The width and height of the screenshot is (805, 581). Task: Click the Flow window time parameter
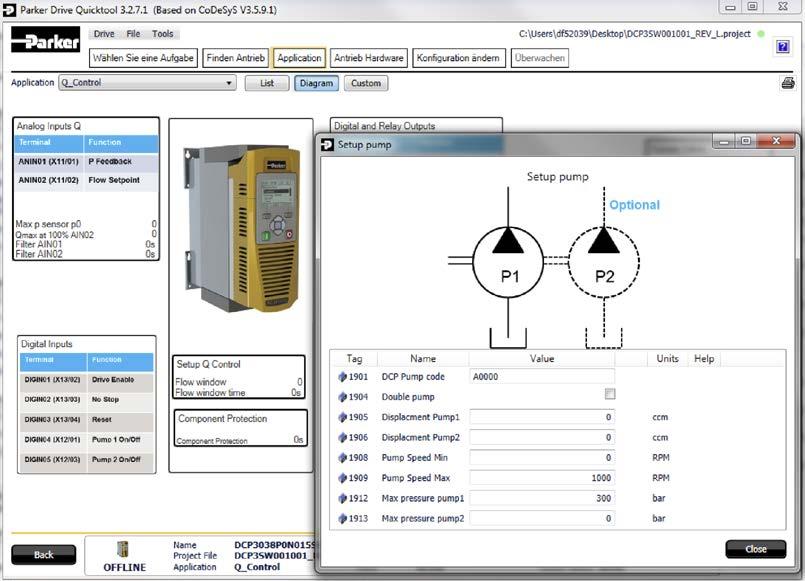point(239,393)
